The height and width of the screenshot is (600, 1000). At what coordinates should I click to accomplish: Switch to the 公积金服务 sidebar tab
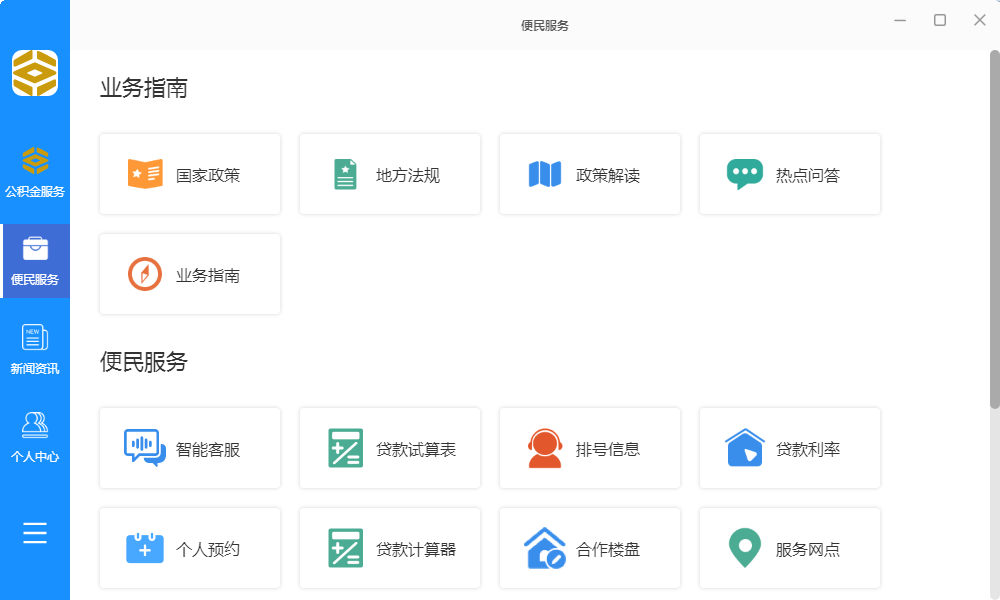pyautogui.click(x=35, y=172)
